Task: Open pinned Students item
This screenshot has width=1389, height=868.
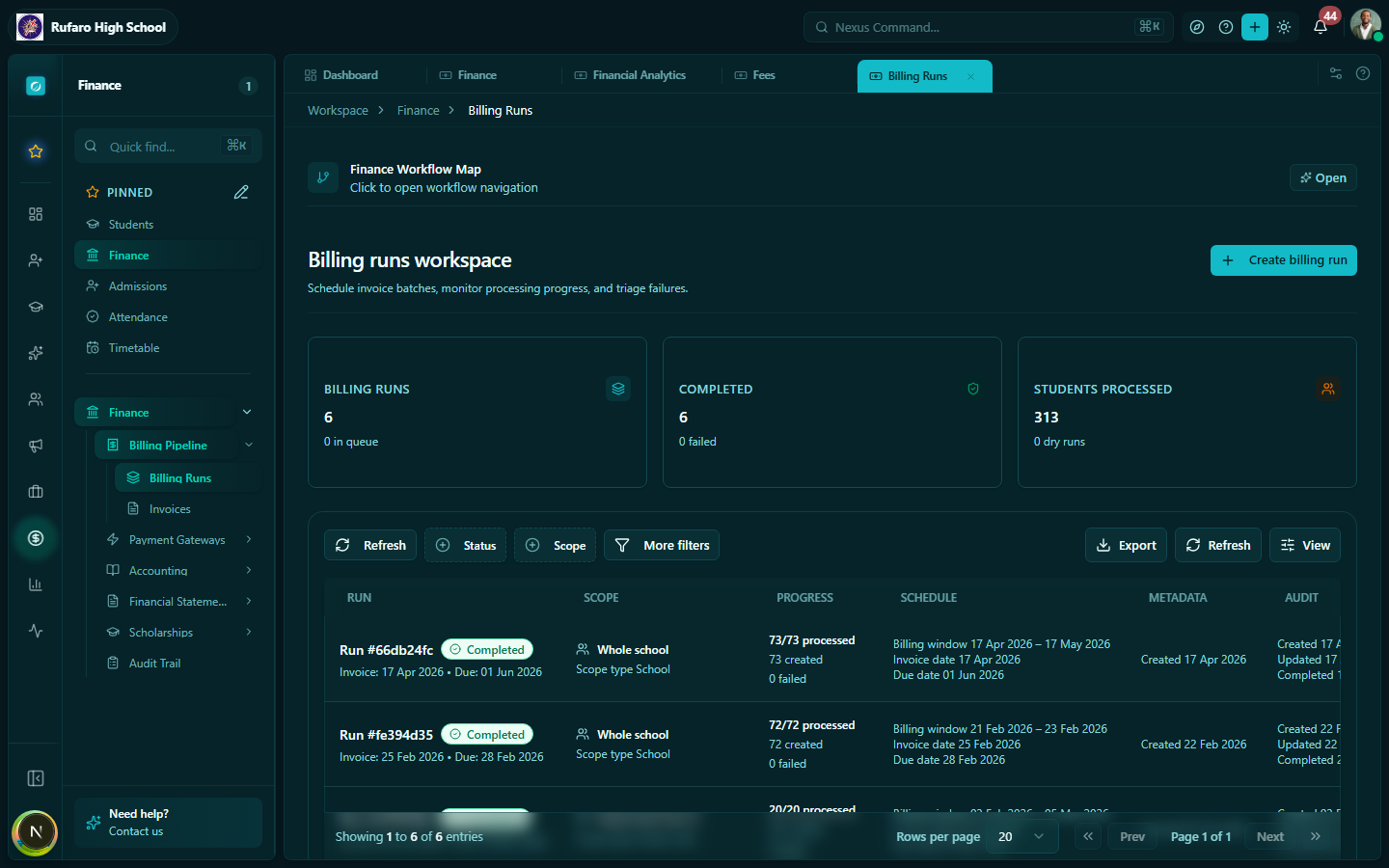Action: point(131,224)
